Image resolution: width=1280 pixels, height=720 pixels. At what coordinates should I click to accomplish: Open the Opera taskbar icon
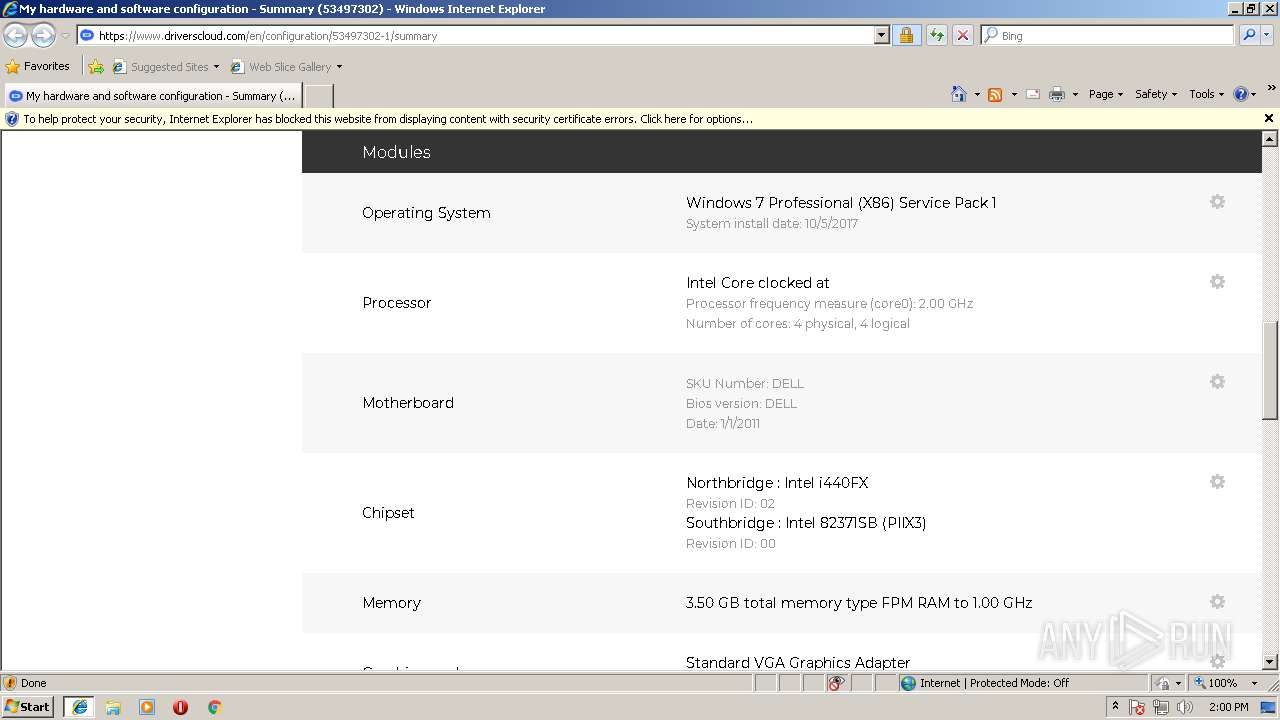(180, 707)
